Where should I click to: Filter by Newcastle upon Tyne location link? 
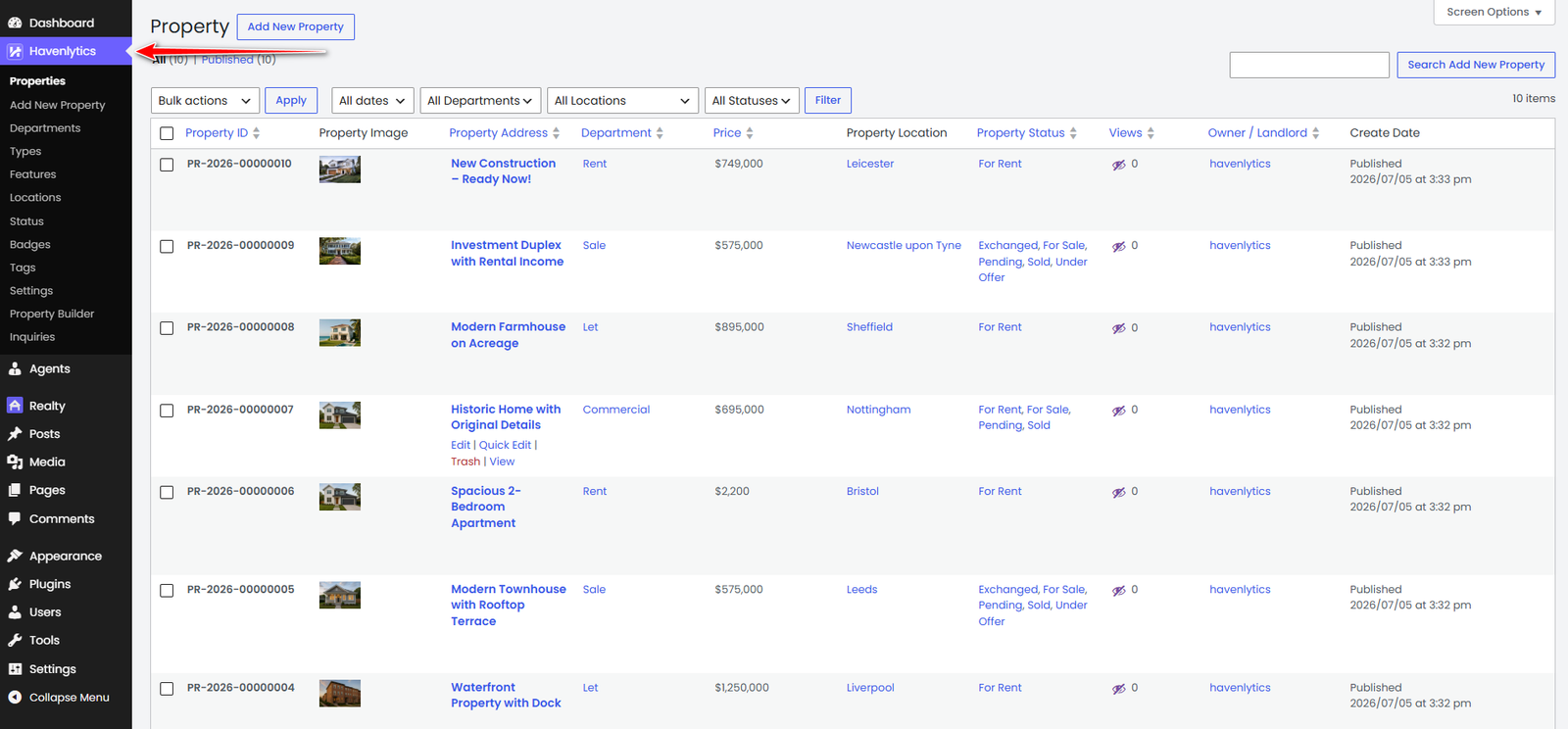904,246
